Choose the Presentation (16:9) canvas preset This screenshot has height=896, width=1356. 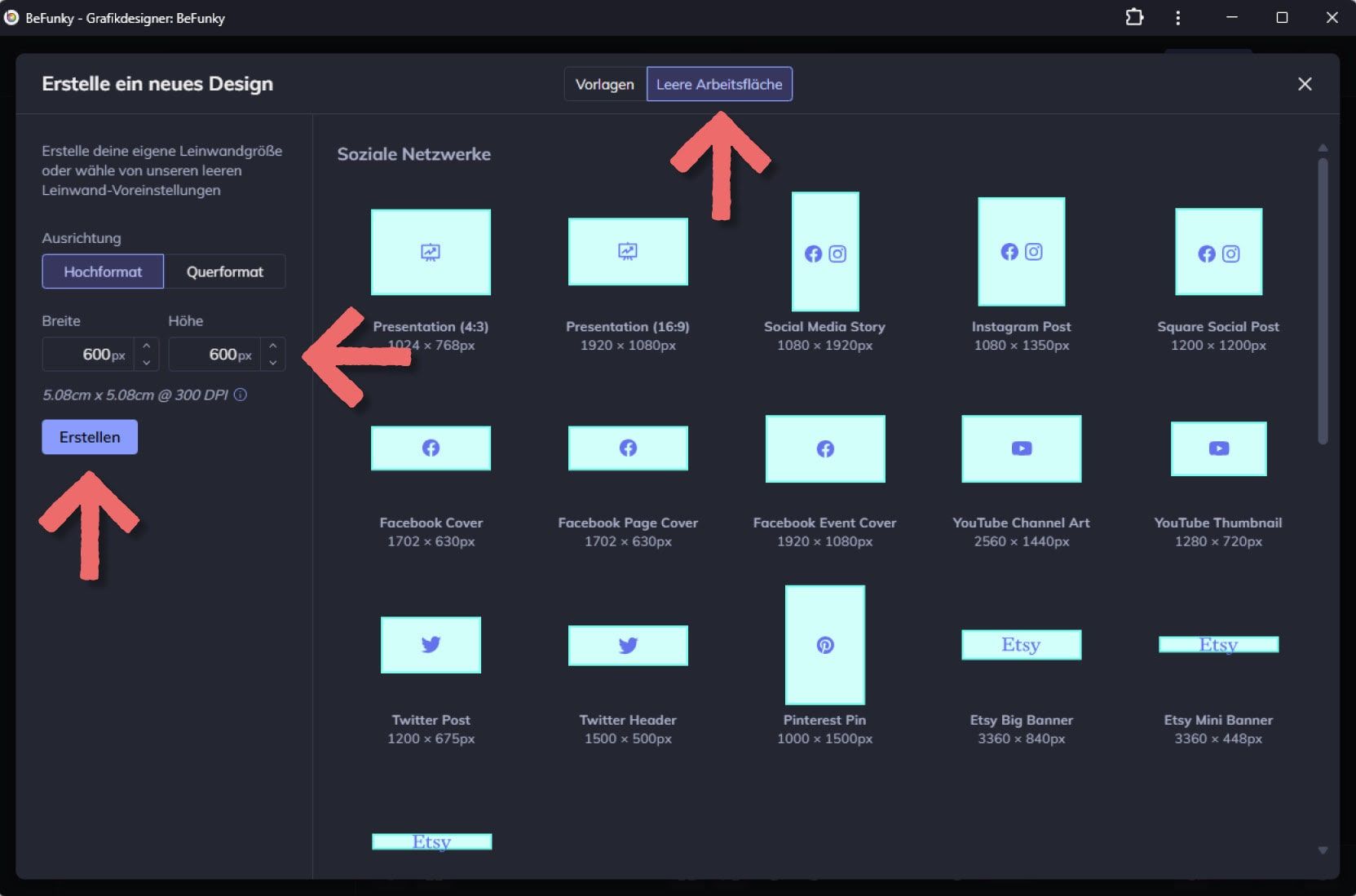pyautogui.click(x=628, y=251)
